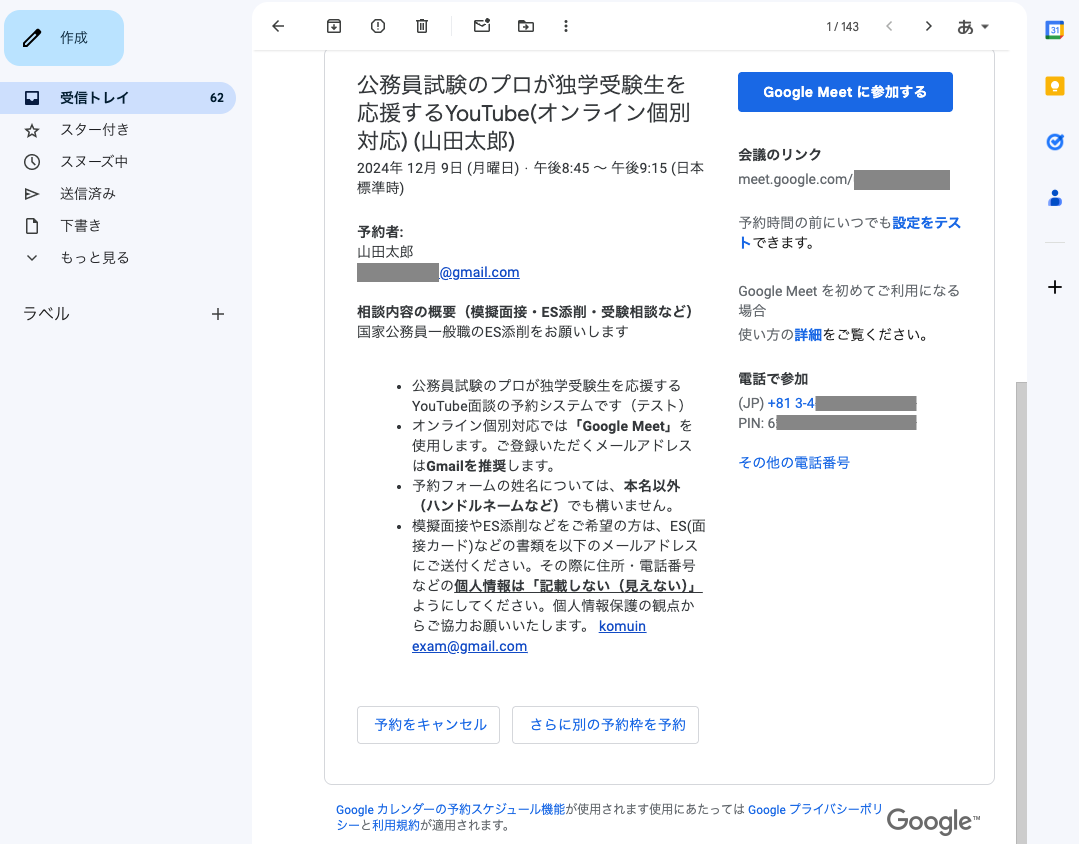The image size is (1079, 844).
Task: Open スヌーズ中 snoozed folder
Action: pyautogui.click(x=94, y=162)
